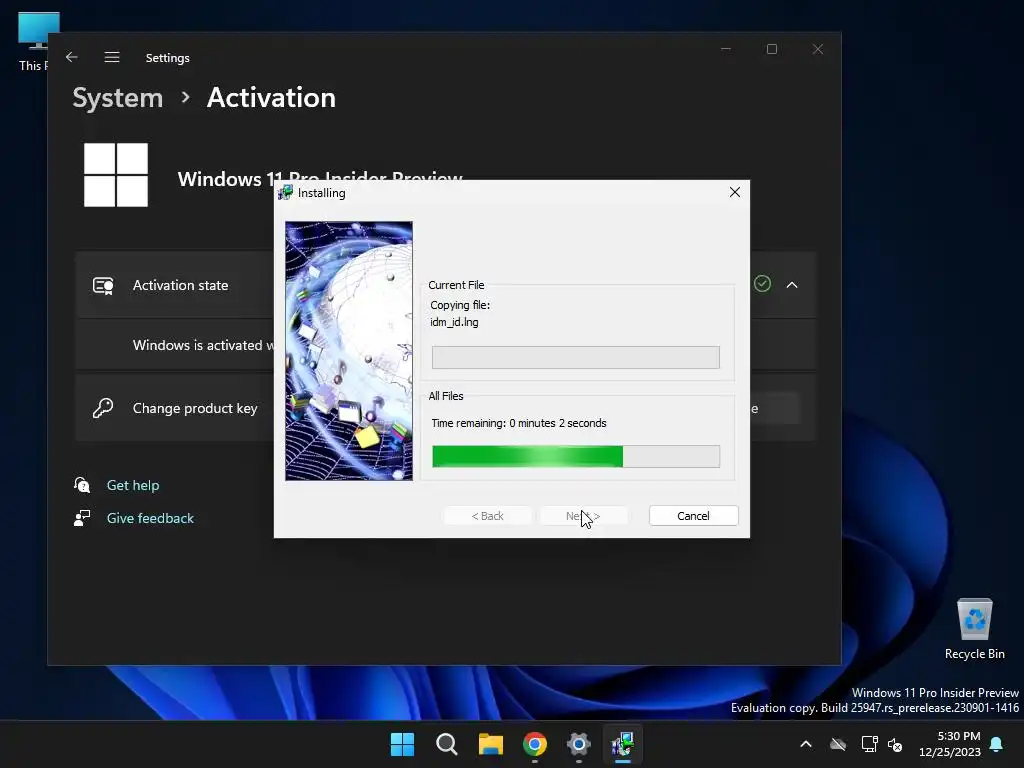Click the Get help headset icon
1024x768 pixels.
click(x=82, y=485)
